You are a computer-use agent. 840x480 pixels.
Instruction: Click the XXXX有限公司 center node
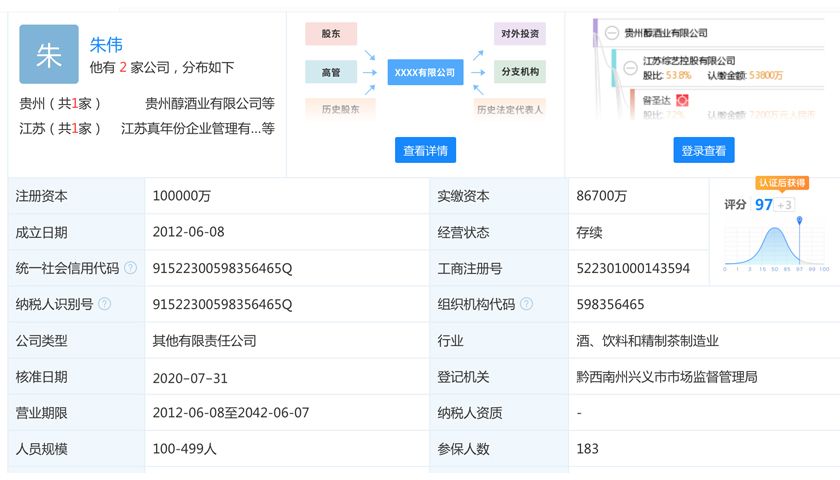(x=425, y=72)
